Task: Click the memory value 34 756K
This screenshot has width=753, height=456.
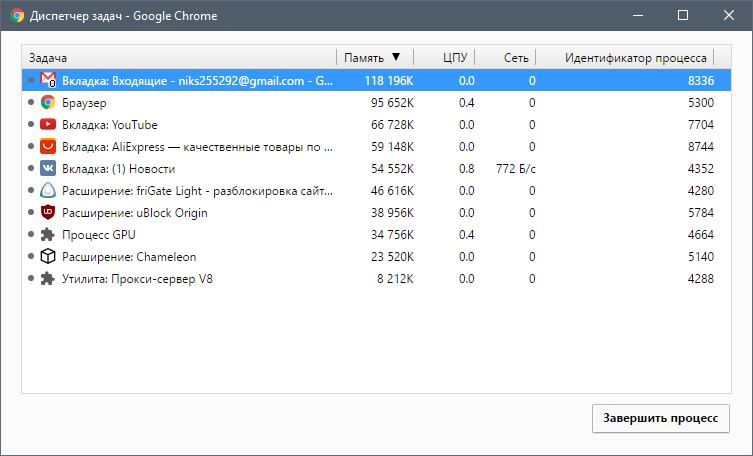Action: (392, 235)
